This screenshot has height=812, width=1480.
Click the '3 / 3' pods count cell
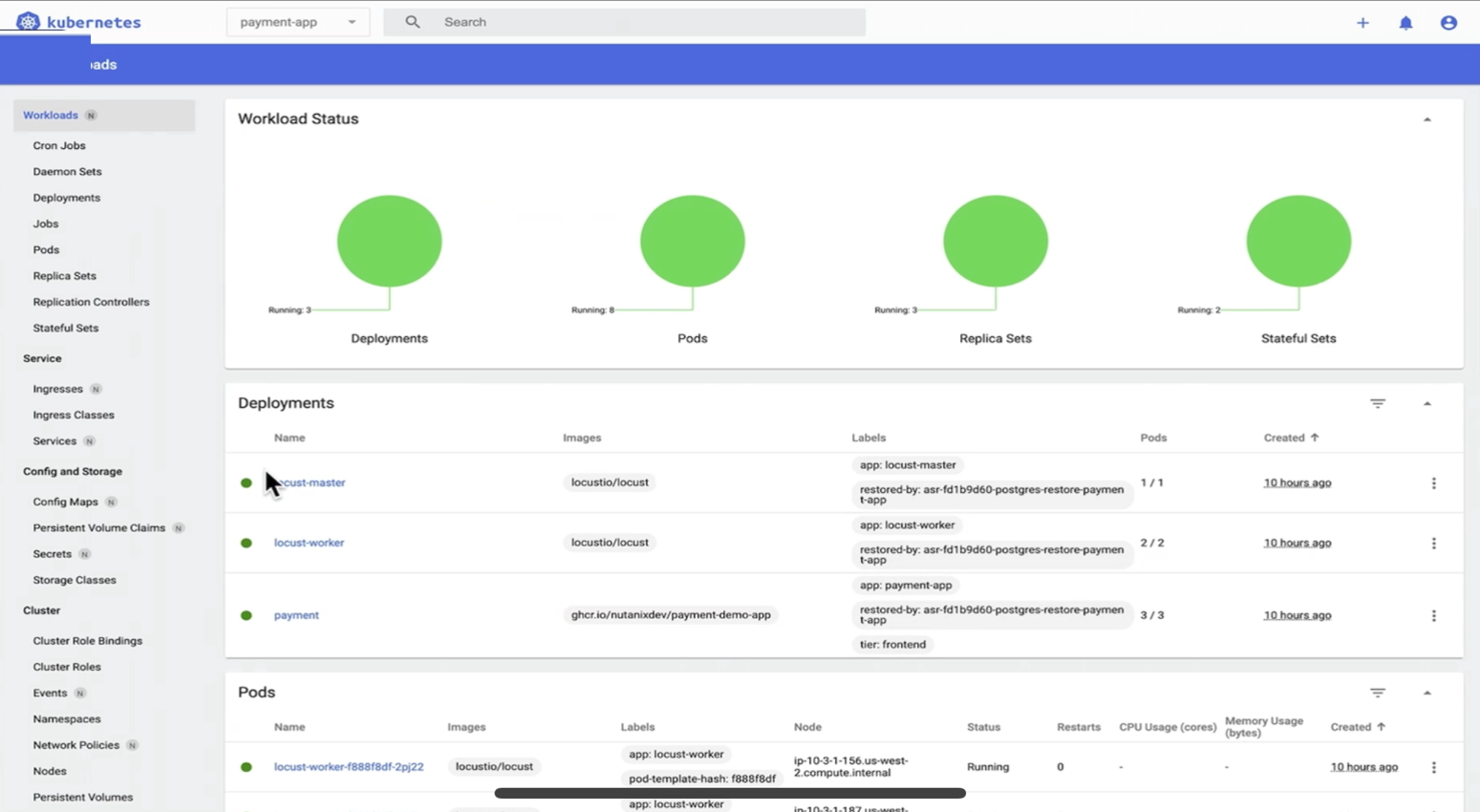(1152, 615)
